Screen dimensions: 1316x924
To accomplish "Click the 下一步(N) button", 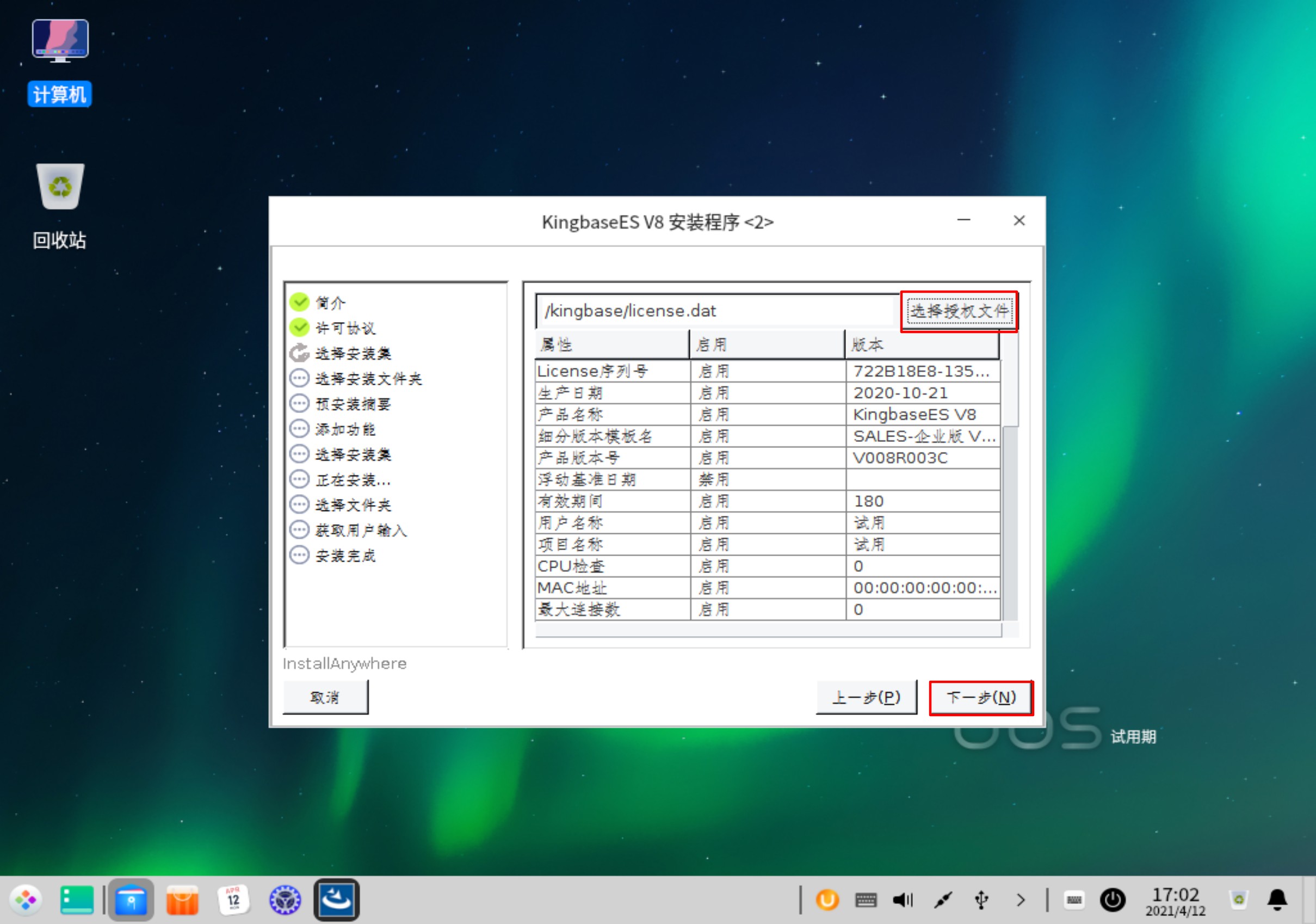I will click(981, 698).
